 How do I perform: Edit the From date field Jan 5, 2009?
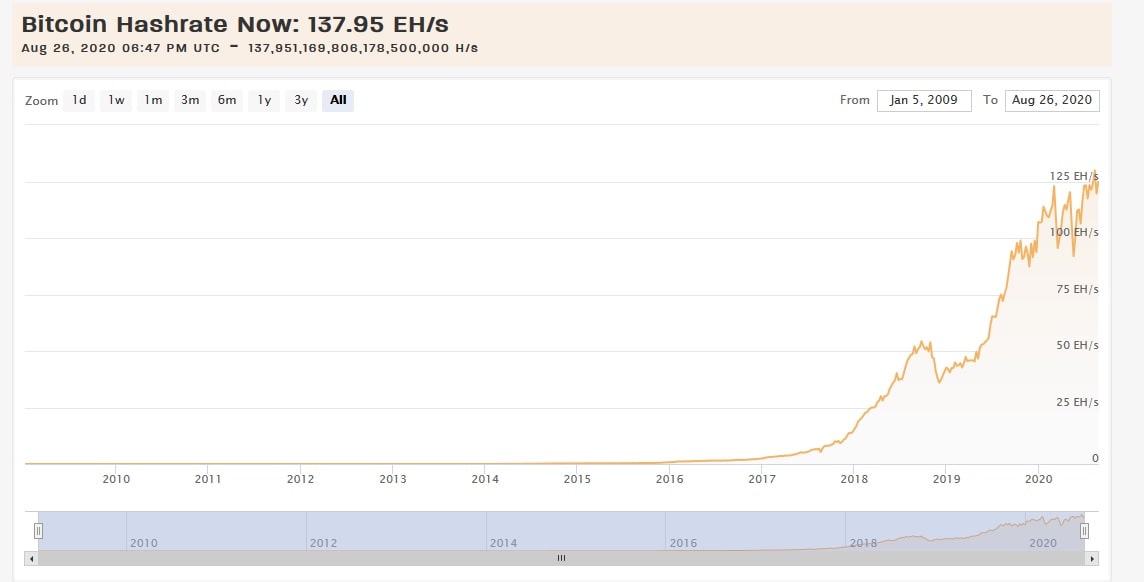coord(924,101)
